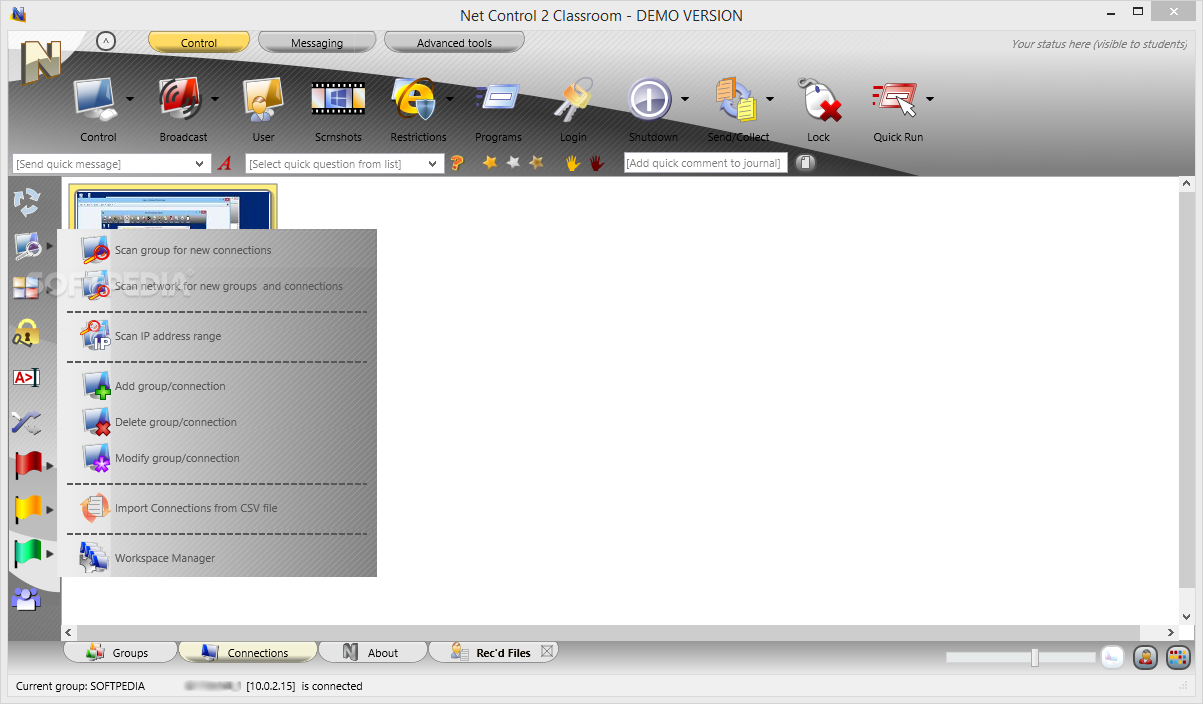Expand the Broadcast dropdown arrow
The image size is (1203, 704).
click(x=215, y=99)
